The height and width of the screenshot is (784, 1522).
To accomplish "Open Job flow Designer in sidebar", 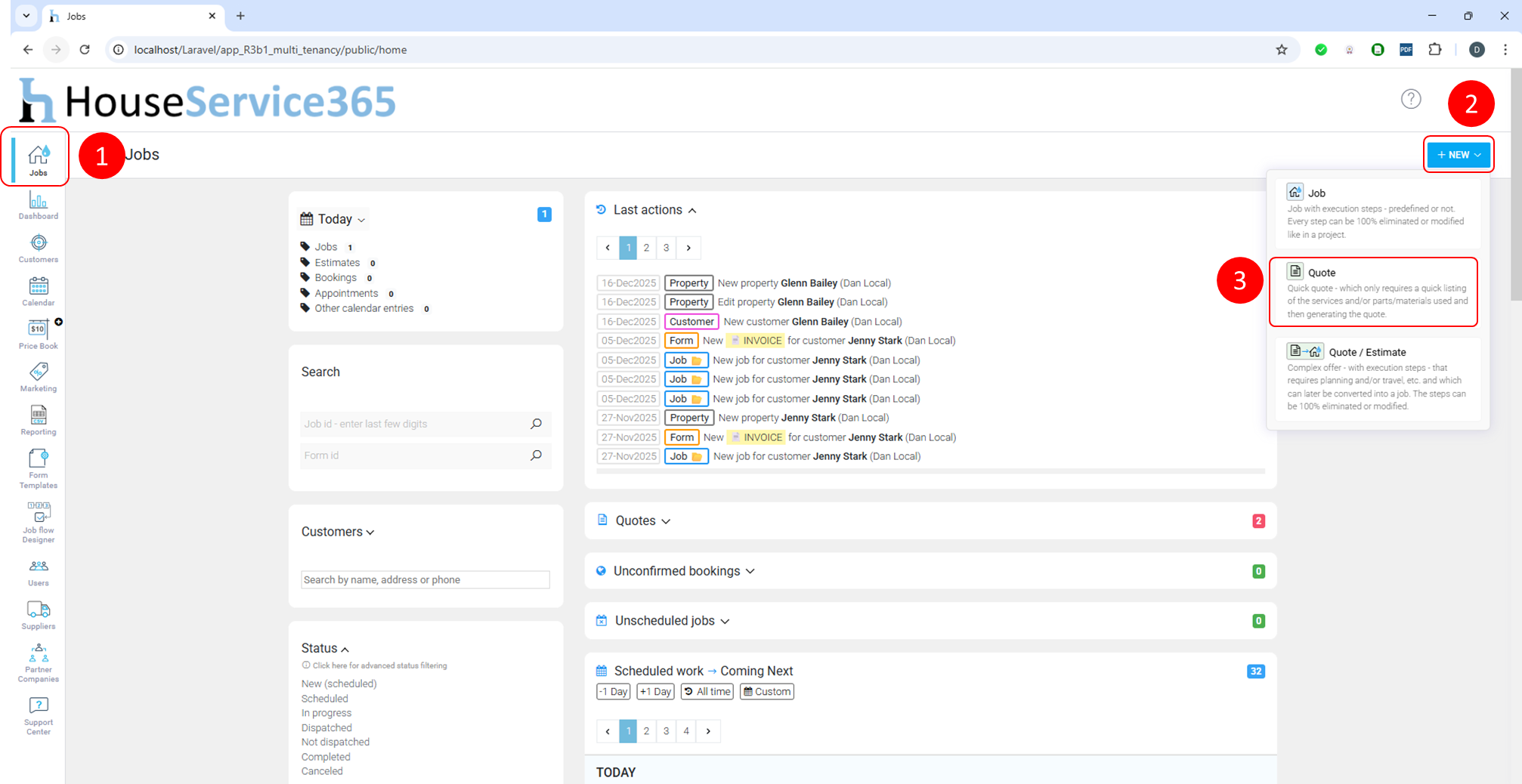I will coord(38,521).
